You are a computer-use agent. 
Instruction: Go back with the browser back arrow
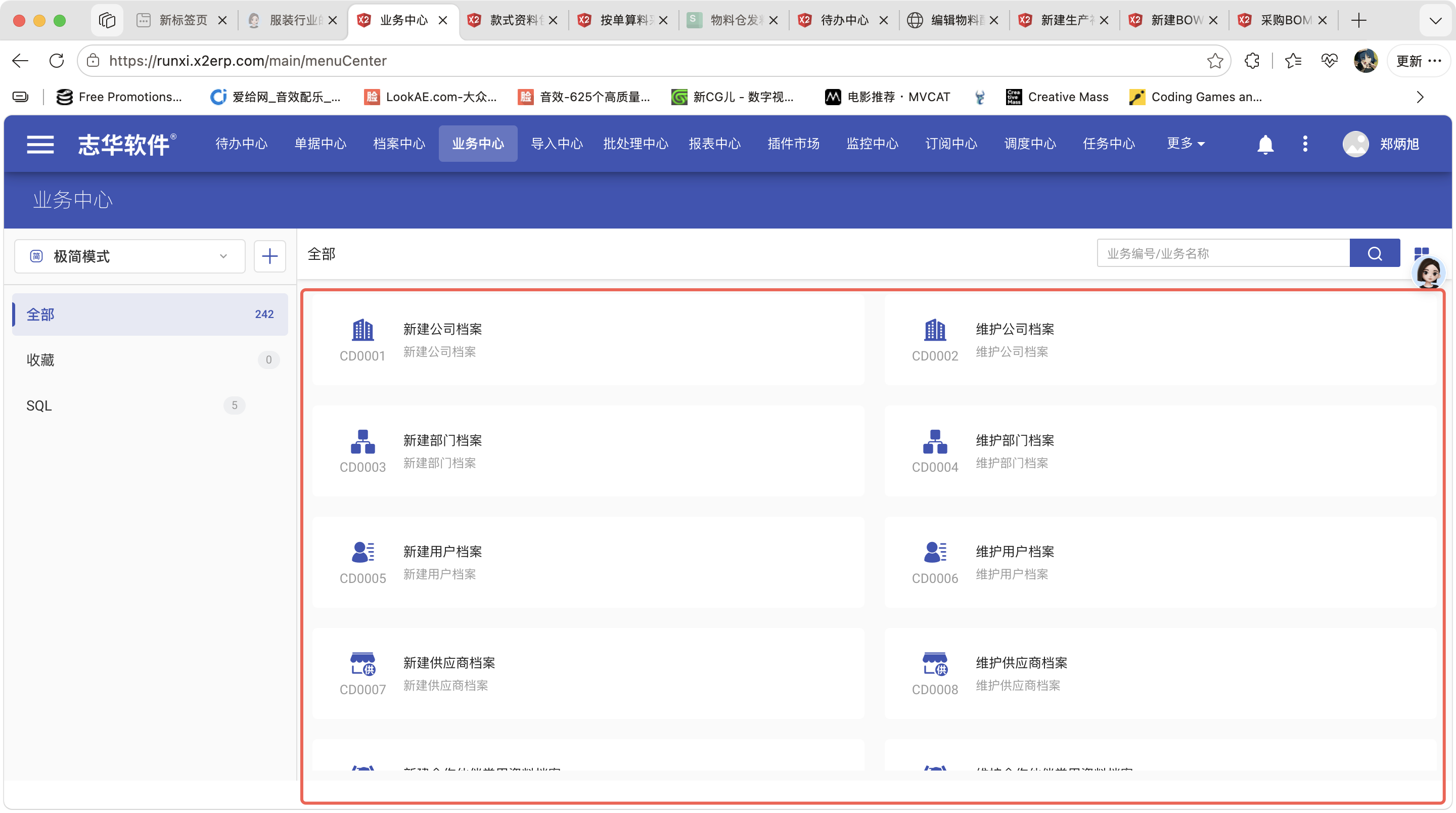pyautogui.click(x=20, y=61)
